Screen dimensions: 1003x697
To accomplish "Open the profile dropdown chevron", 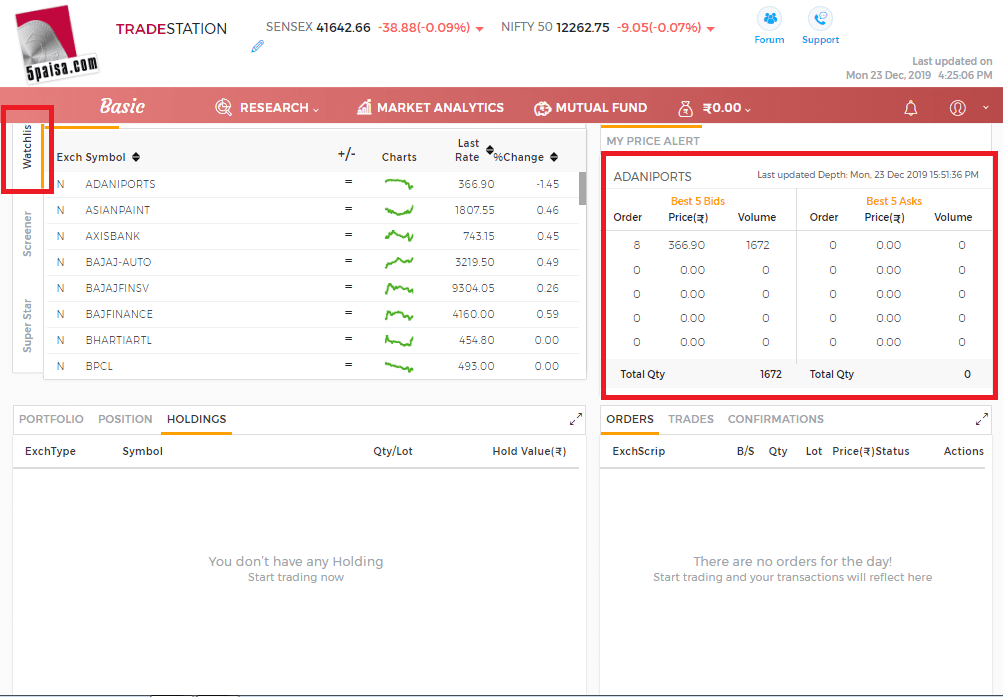I will tap(986, 107).
